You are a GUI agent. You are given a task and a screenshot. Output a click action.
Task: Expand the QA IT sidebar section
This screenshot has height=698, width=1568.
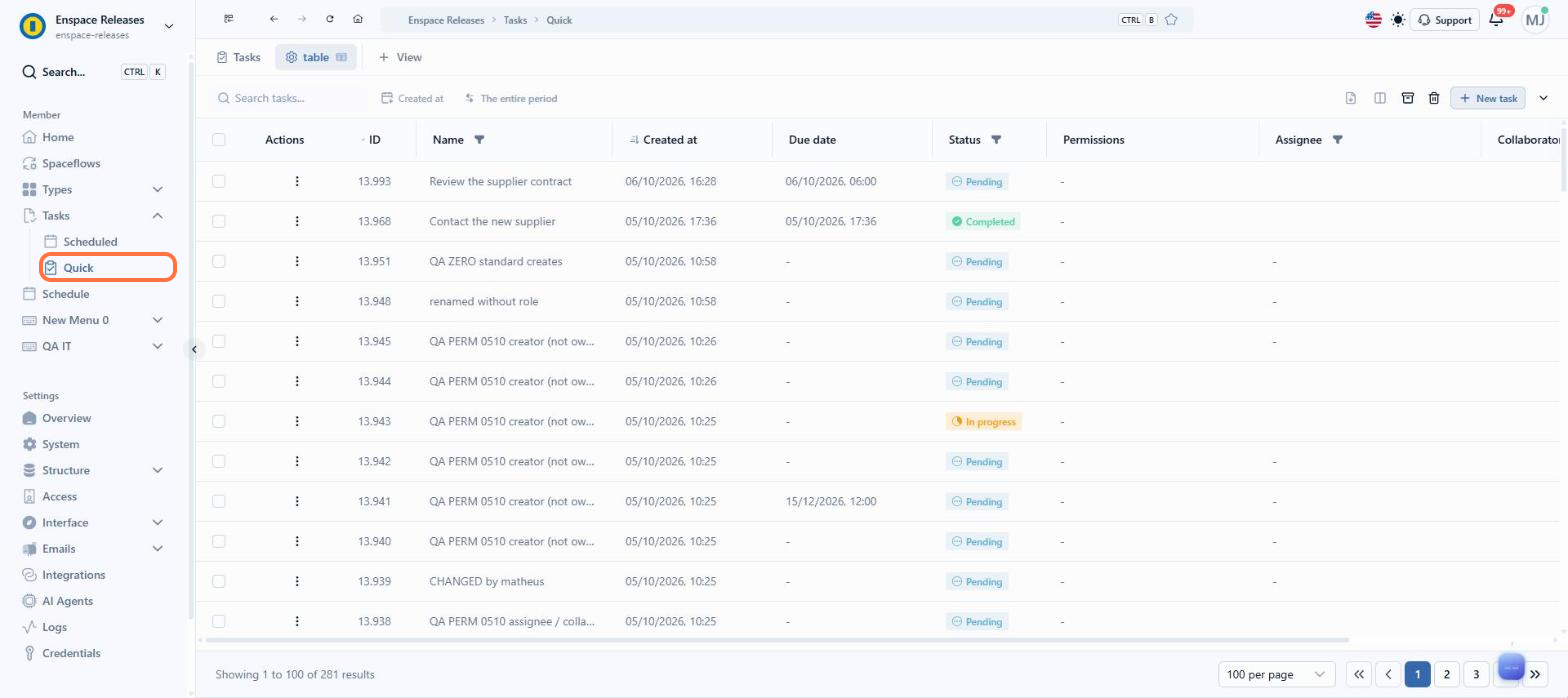[157, 346]
